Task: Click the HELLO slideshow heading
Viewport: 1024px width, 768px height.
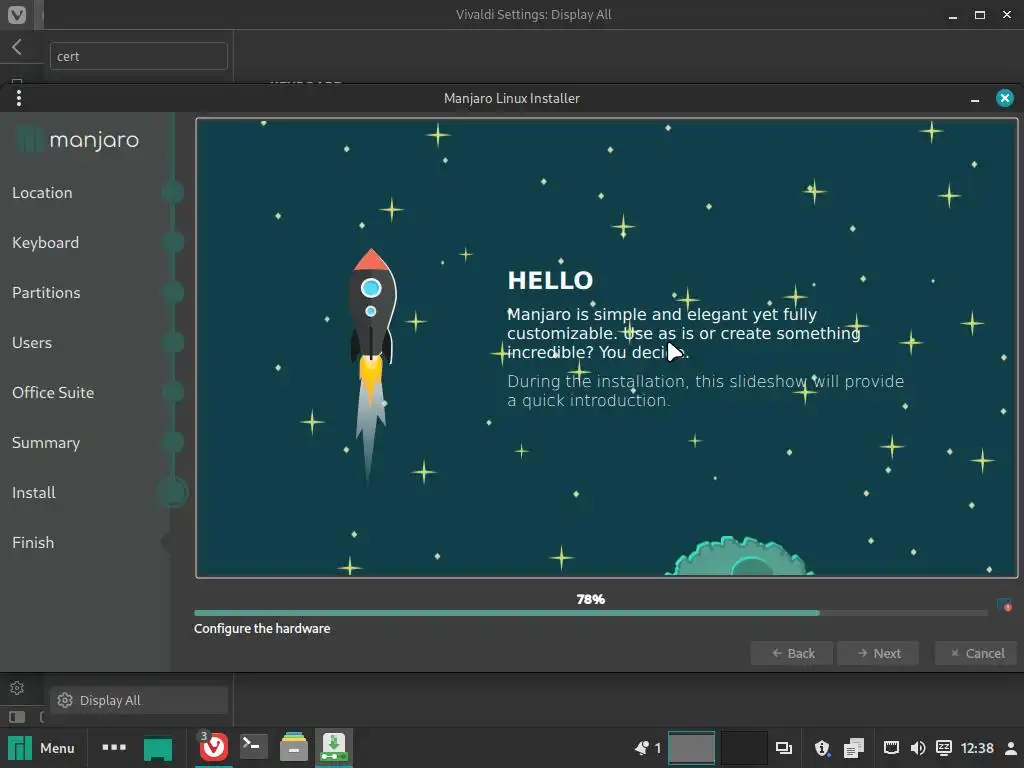Action: pos(550,280)
